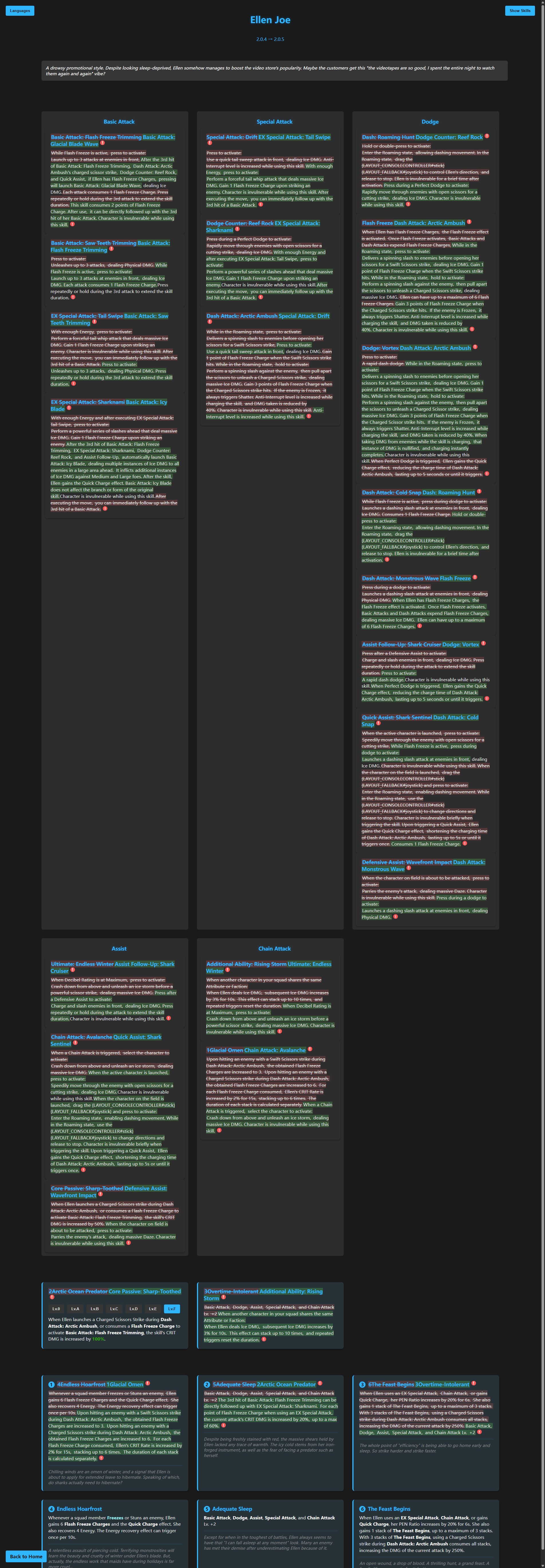545x1568 pixels.
Task: Click warning icon next to Basic Attack: Icy Blade title
Action: [x=69, y=408]
